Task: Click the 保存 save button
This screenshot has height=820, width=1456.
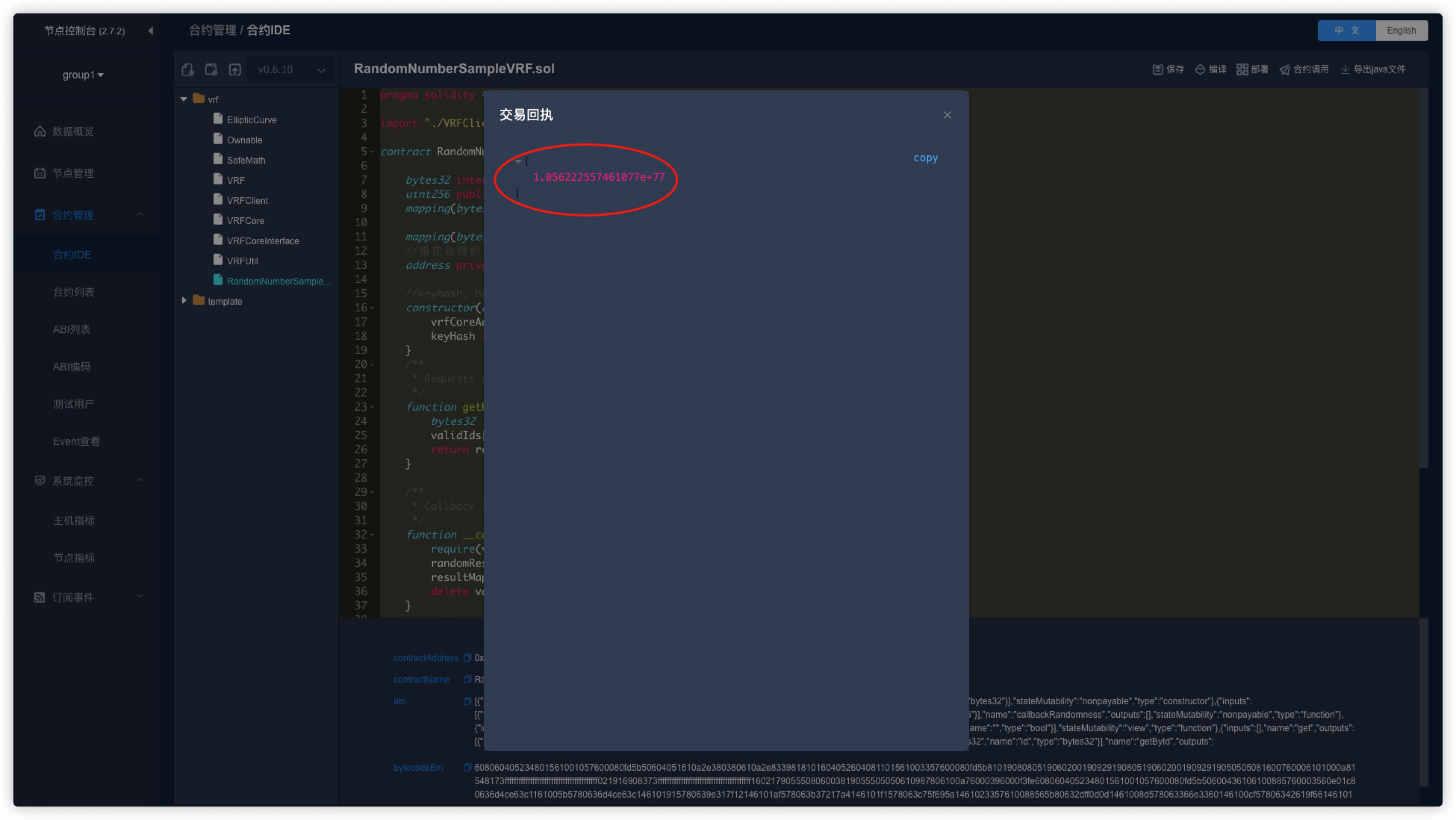Action: pyautogui.click(x=1168, y=69)
